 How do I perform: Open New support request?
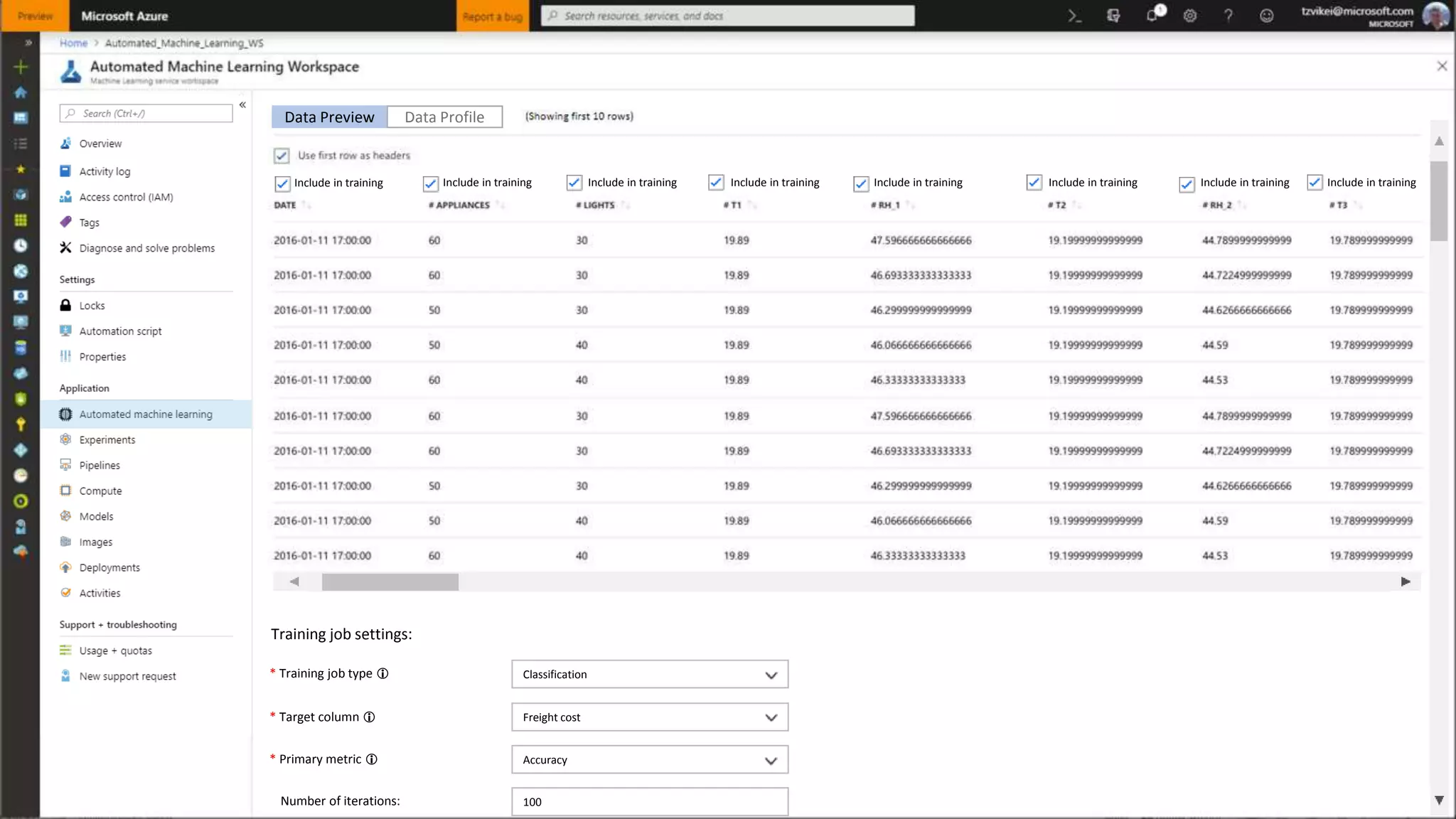[x=127, y=676]
